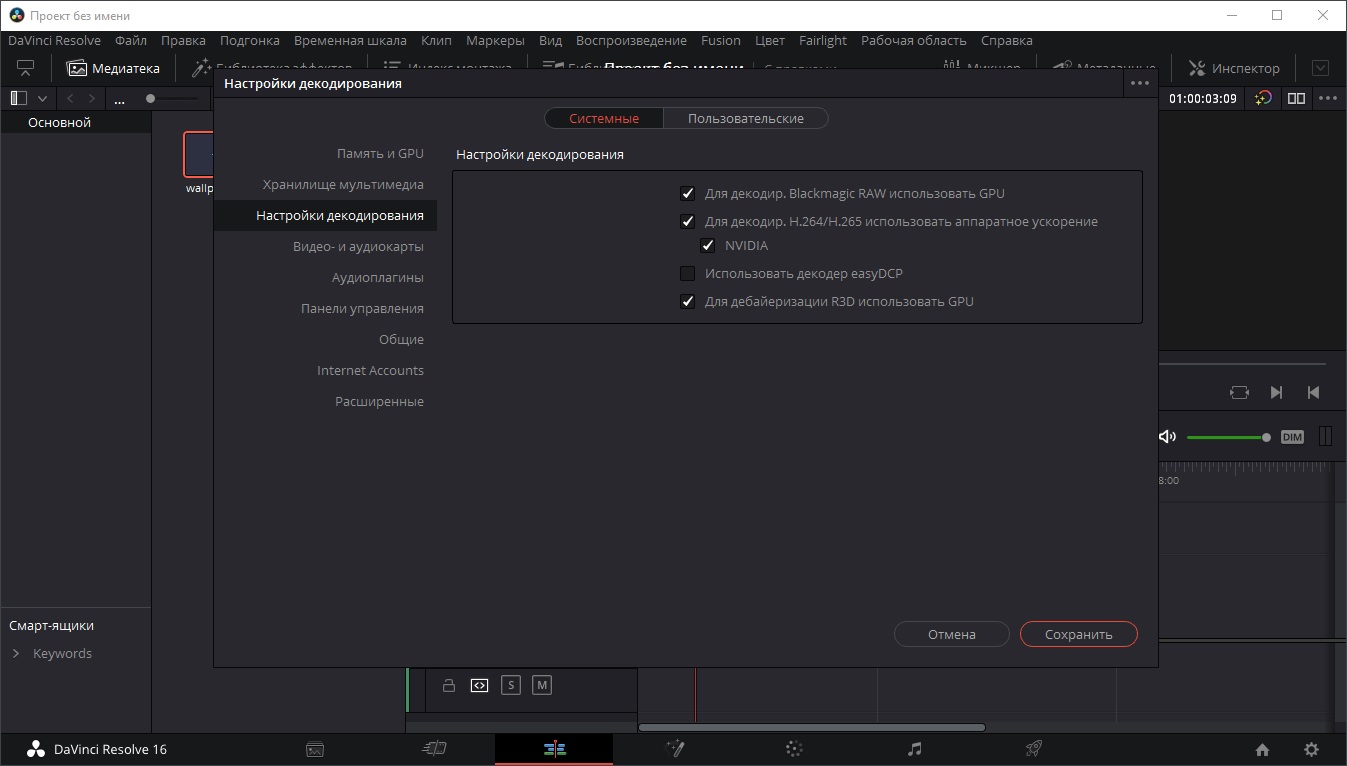Go to the Cut page icon

(434, 749)
